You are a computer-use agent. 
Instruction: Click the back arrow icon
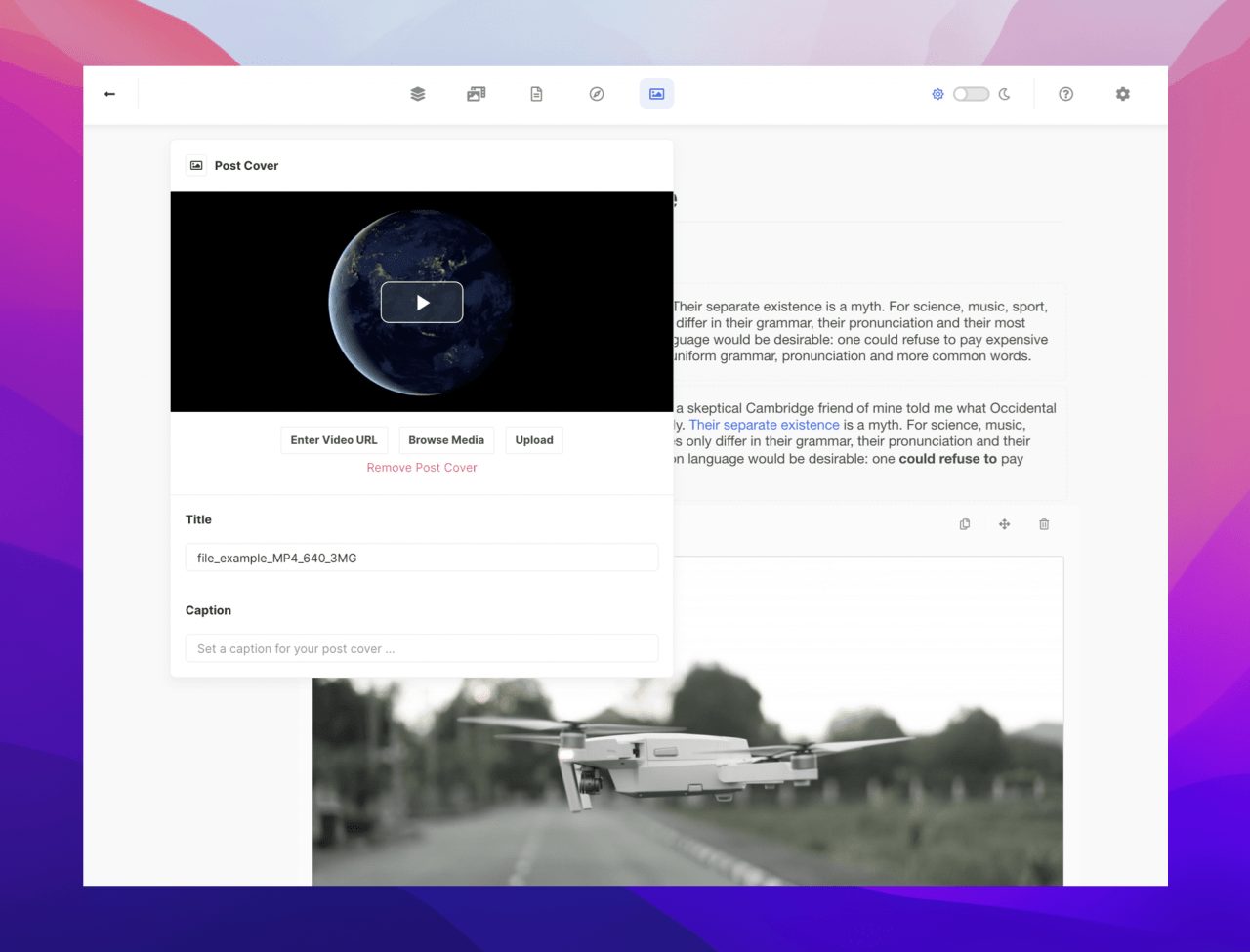[109, 94]
